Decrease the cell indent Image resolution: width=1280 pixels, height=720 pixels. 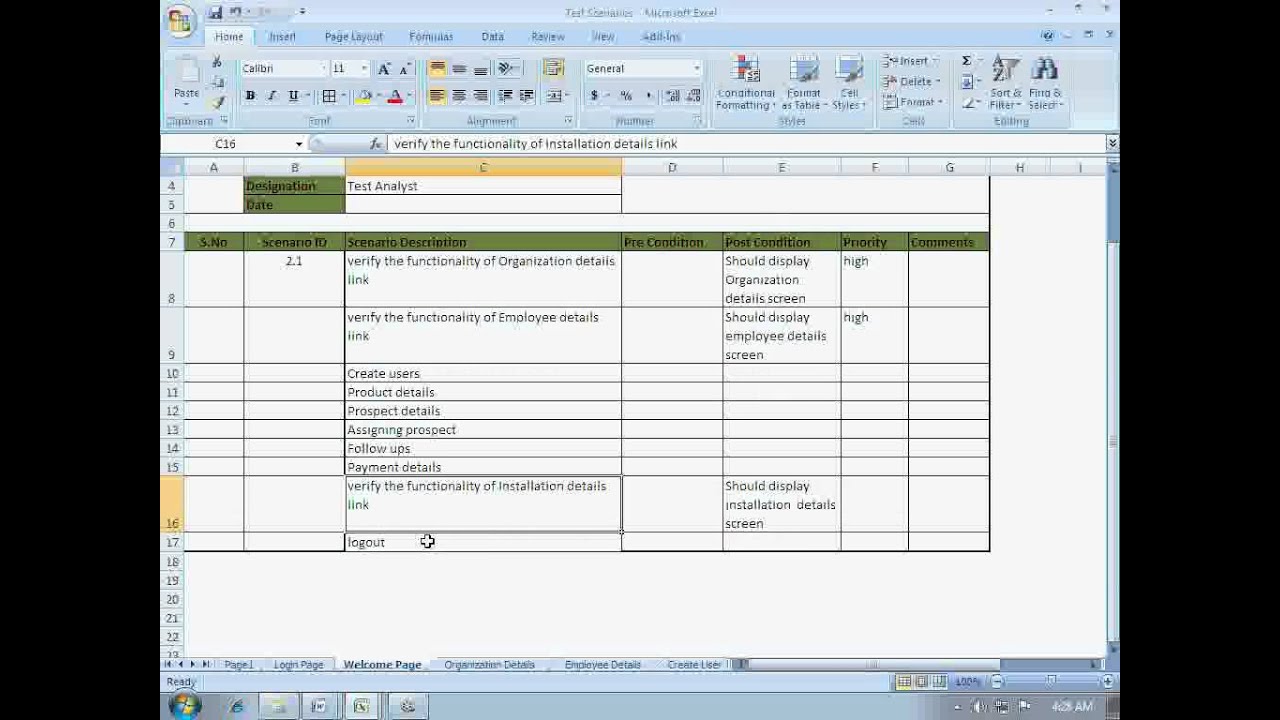pos(505,96)
